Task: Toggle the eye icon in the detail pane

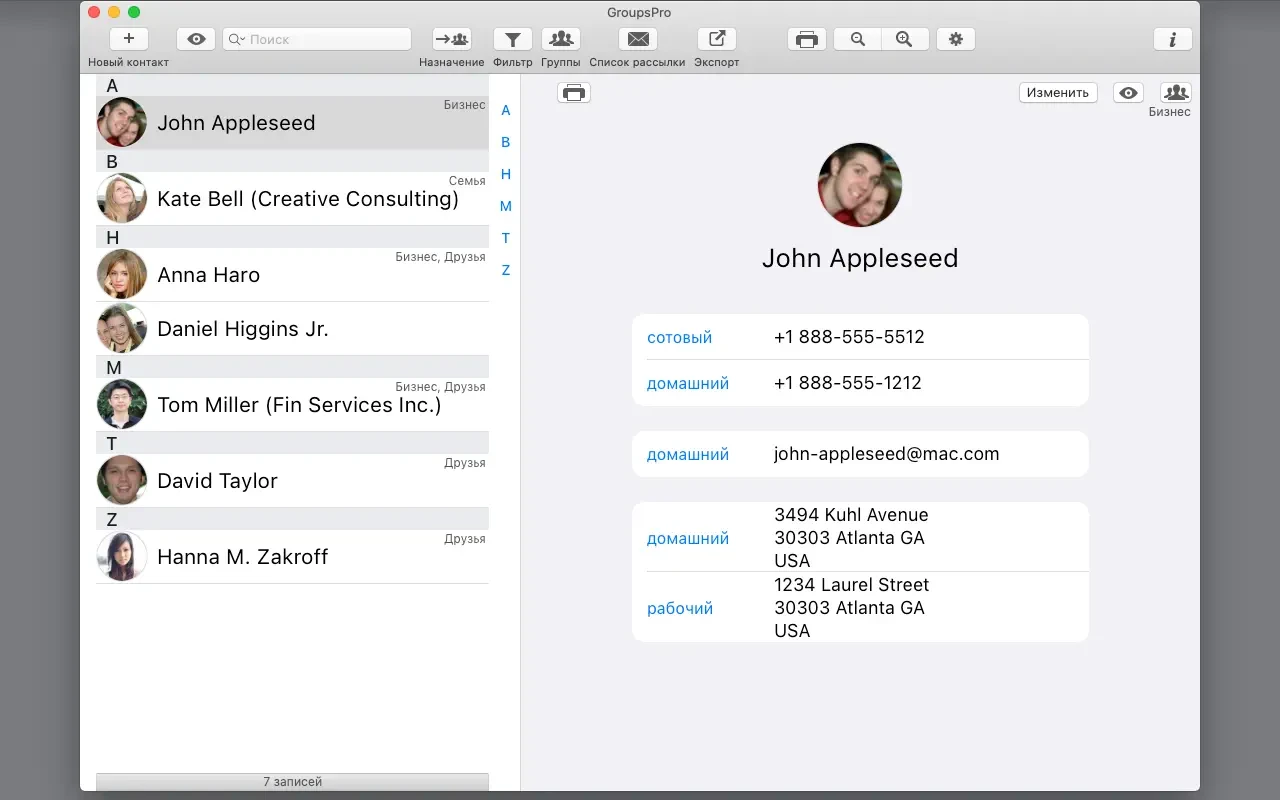Action: tap(1129, 93)
